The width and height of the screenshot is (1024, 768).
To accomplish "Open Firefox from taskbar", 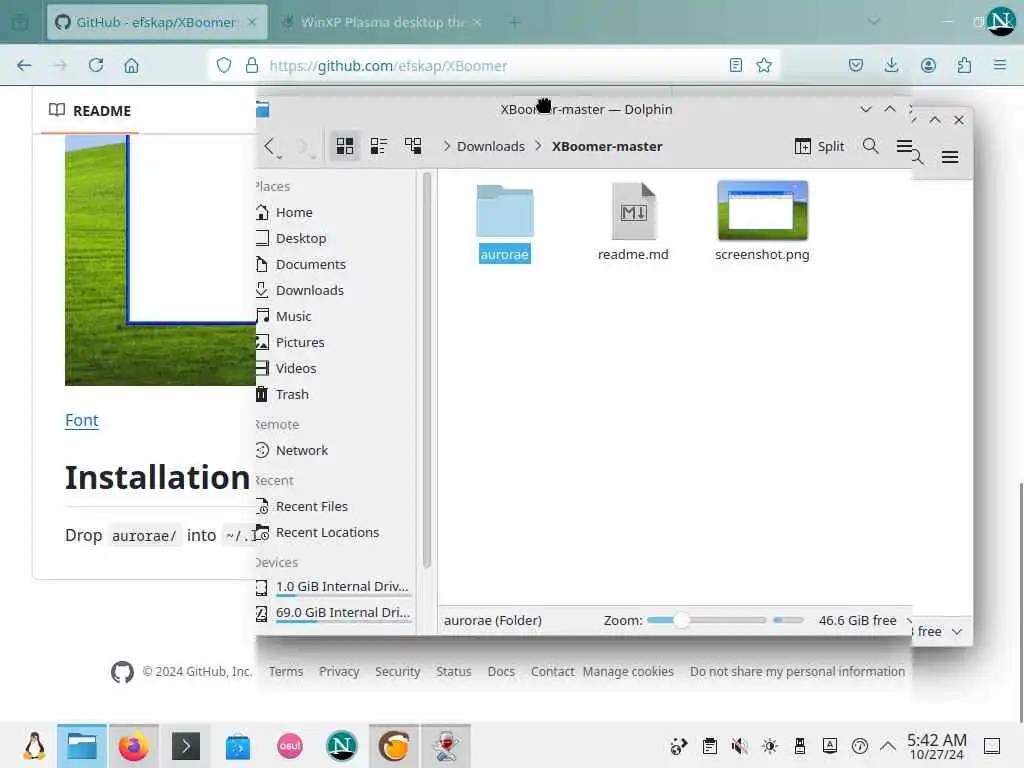I will pyautogui.click(x=133, y=746).
